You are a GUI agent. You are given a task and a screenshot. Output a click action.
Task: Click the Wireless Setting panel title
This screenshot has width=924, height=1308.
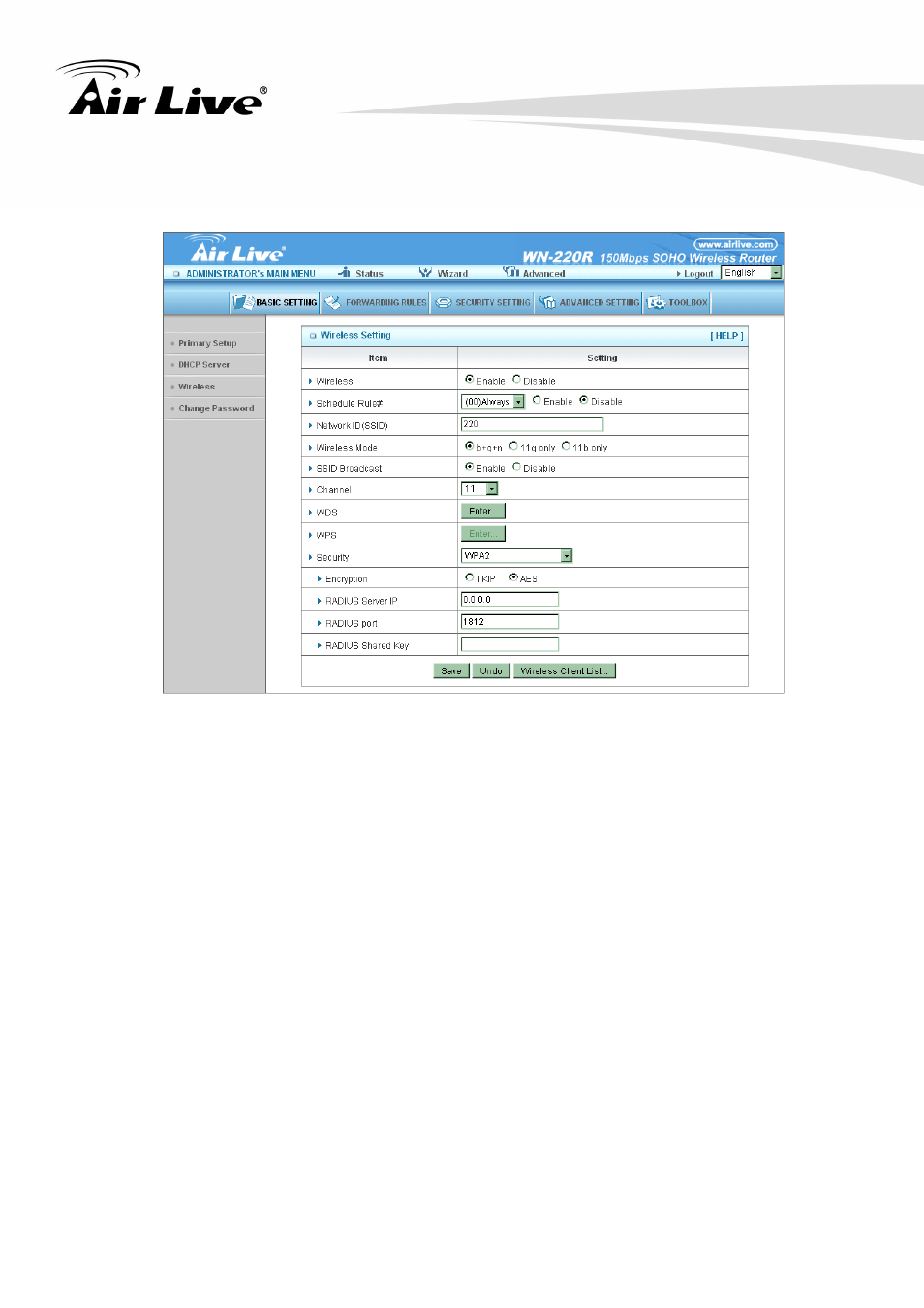pos(355,335)
